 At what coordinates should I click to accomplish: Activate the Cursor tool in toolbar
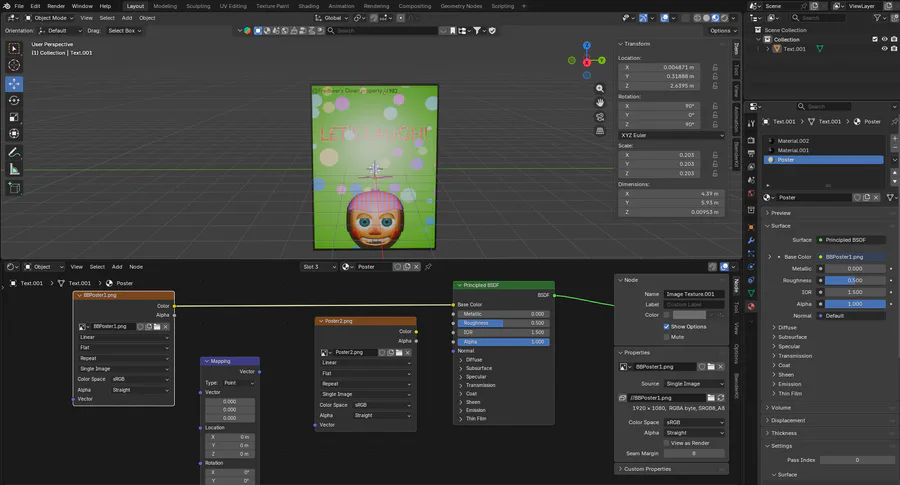click(15, 65)
